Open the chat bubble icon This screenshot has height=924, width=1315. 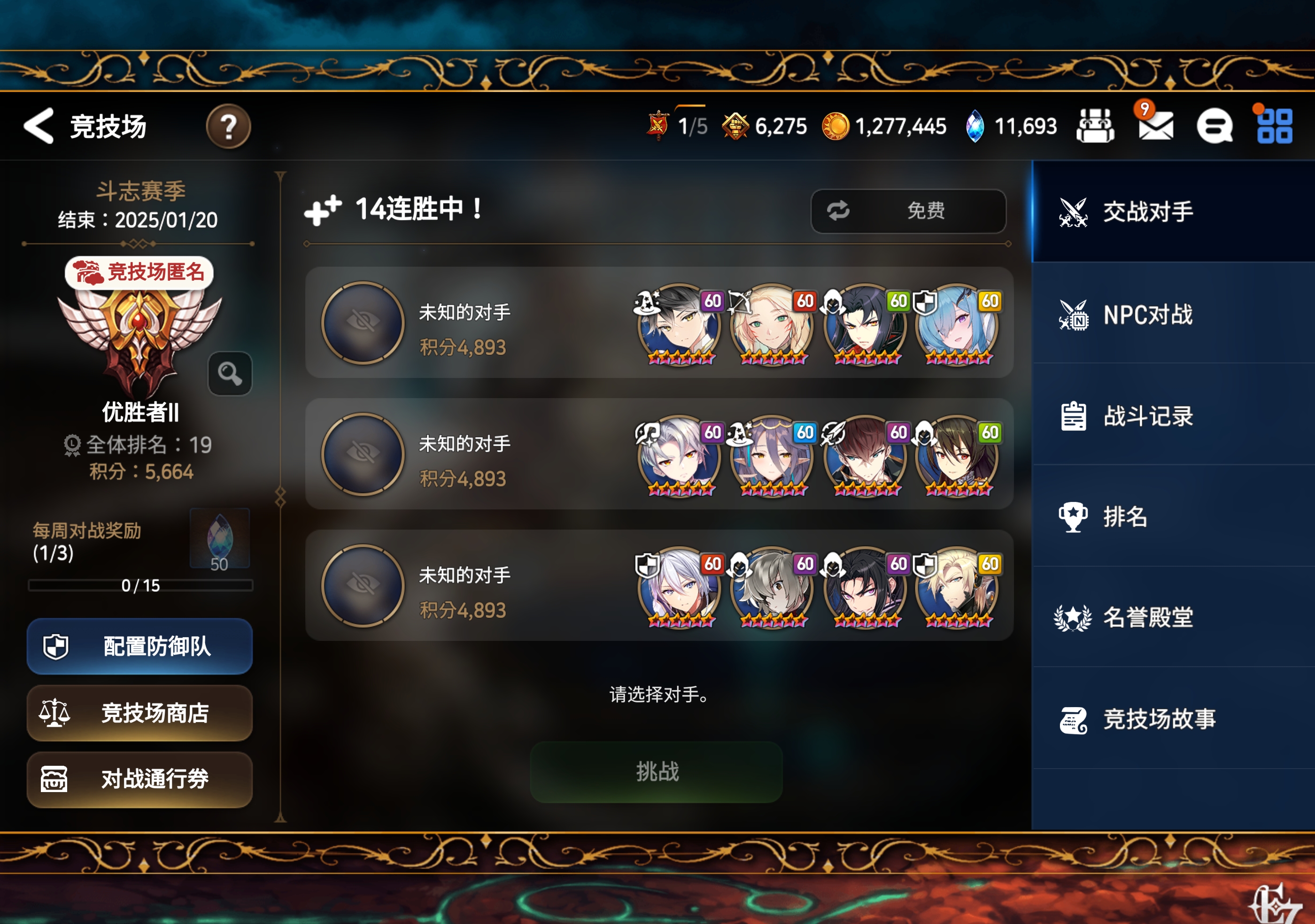1214,126
